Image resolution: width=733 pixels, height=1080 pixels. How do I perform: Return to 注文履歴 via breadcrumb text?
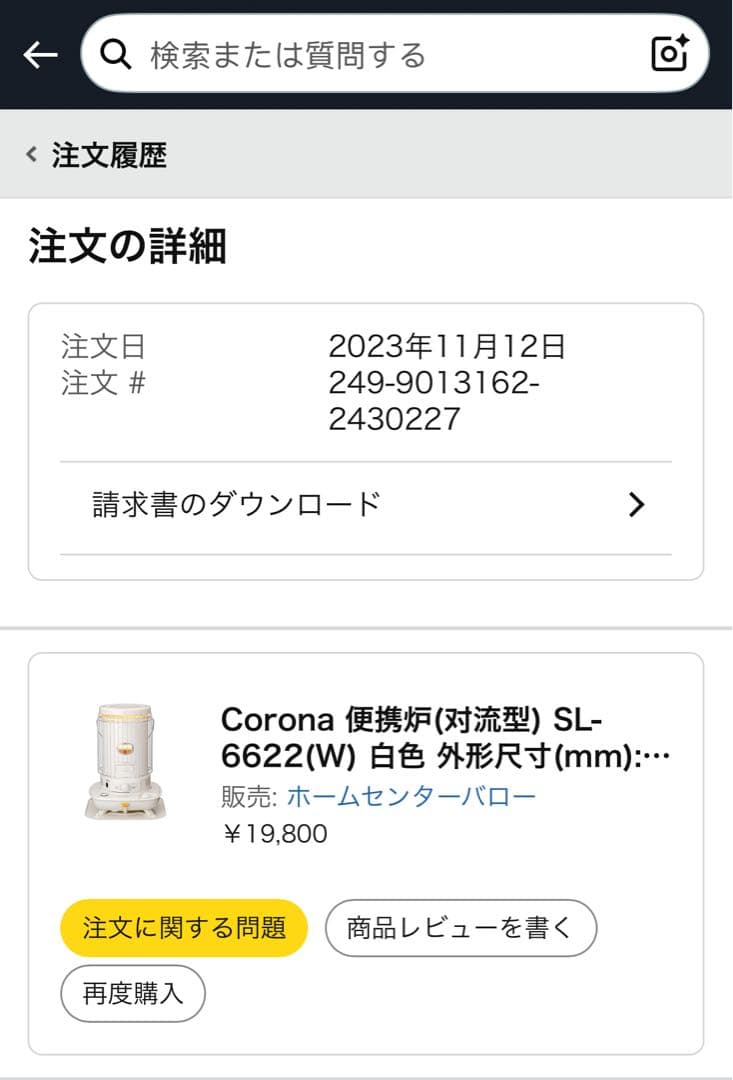pos(109,155)
